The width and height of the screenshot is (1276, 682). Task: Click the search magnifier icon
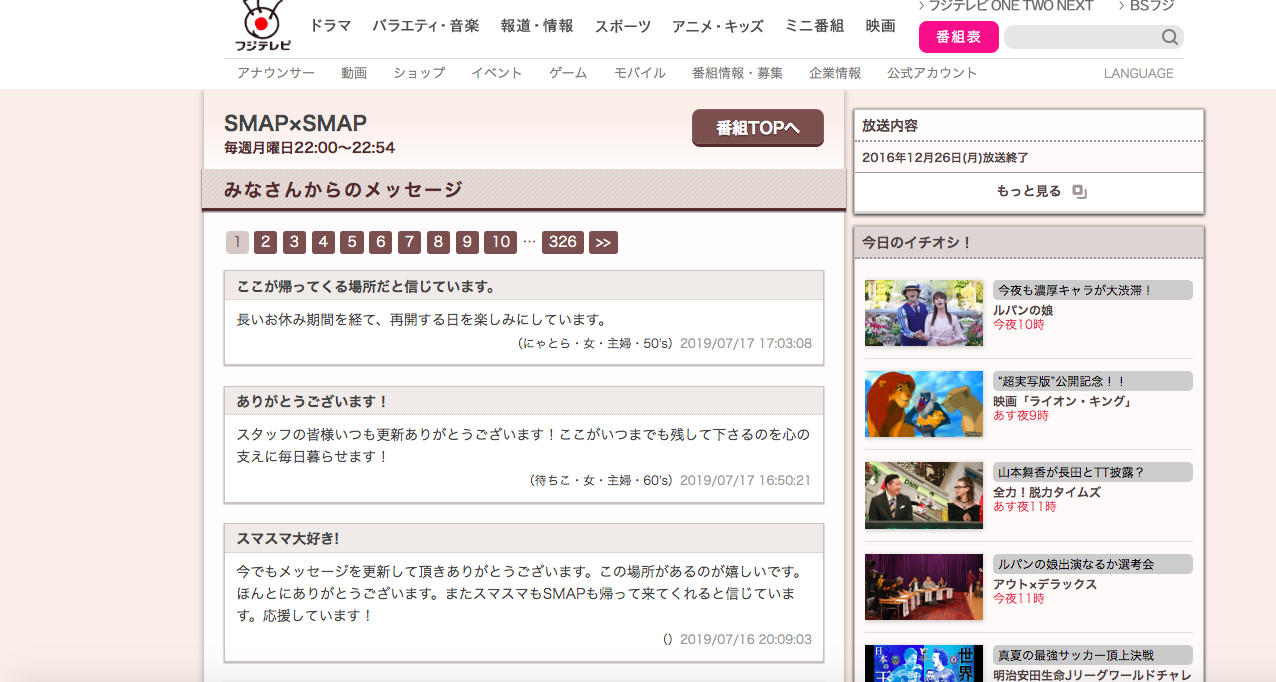click(1168, 36)
